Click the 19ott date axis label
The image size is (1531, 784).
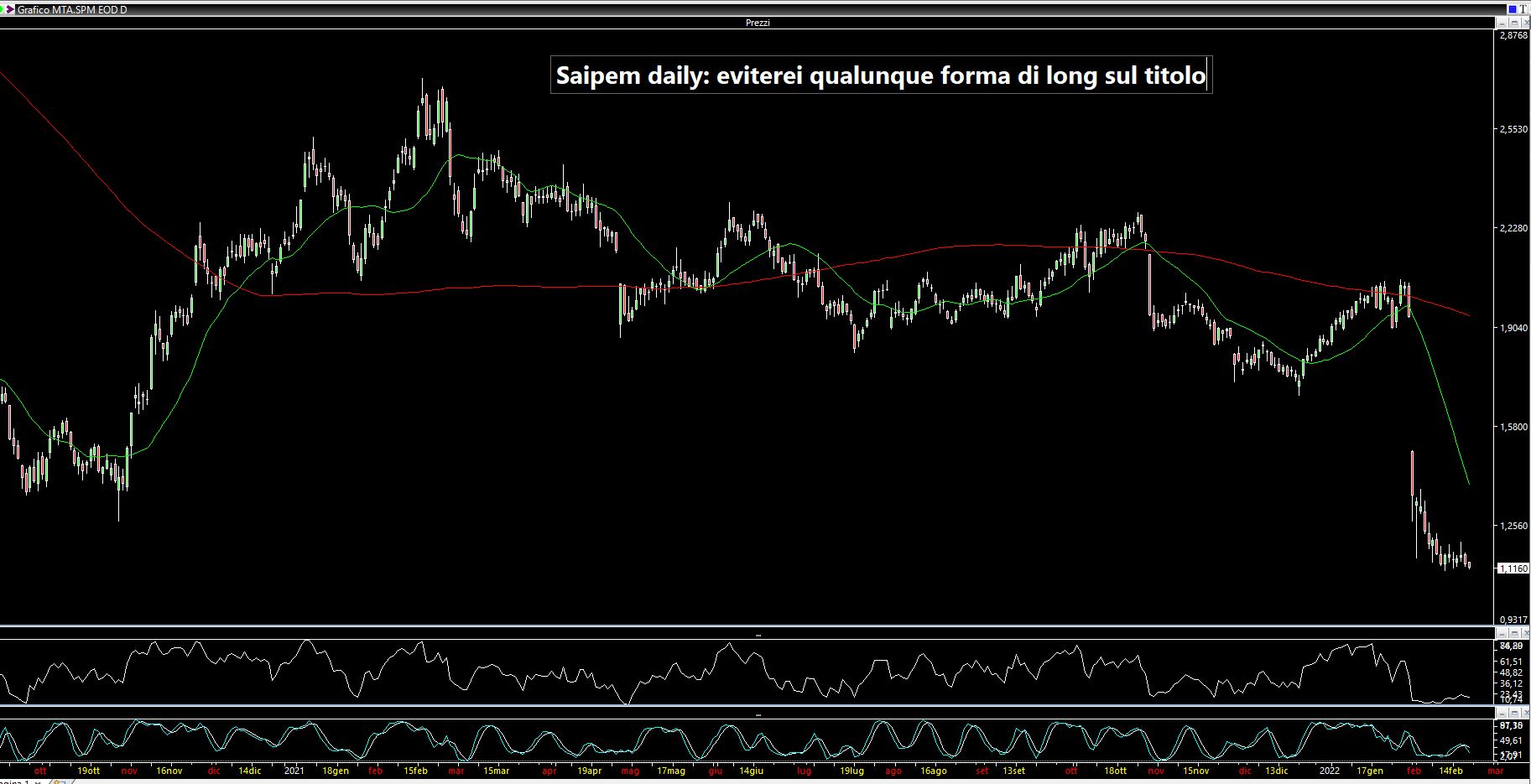point(88,770)
